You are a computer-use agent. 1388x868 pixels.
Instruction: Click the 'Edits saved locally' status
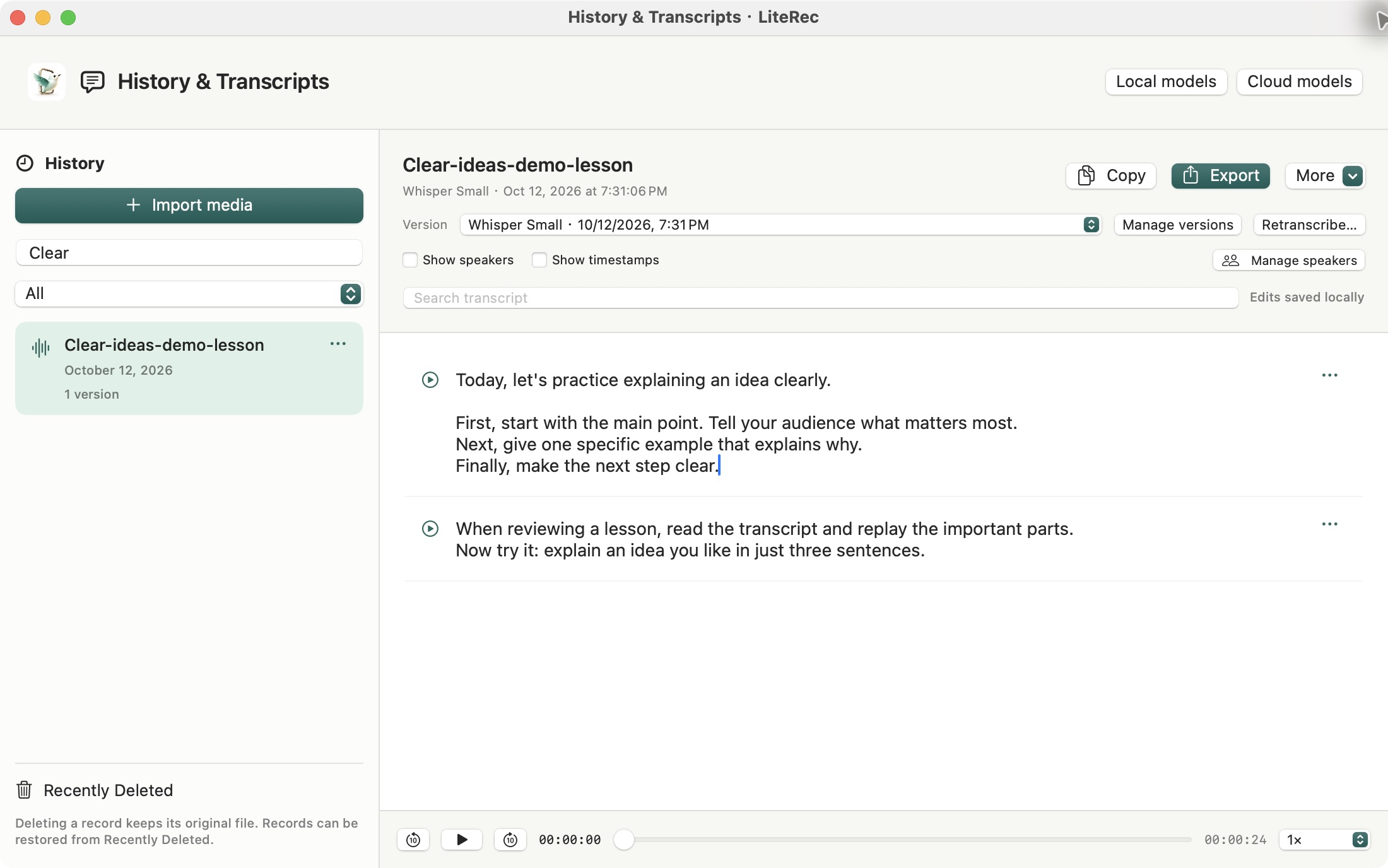click(x=1307, y=297)
